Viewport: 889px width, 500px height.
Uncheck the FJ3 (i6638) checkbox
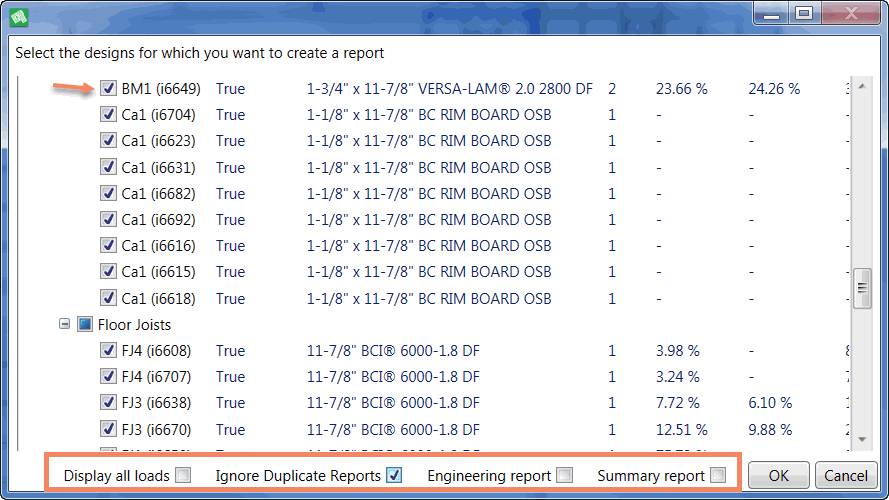click(x=108, y=402)
